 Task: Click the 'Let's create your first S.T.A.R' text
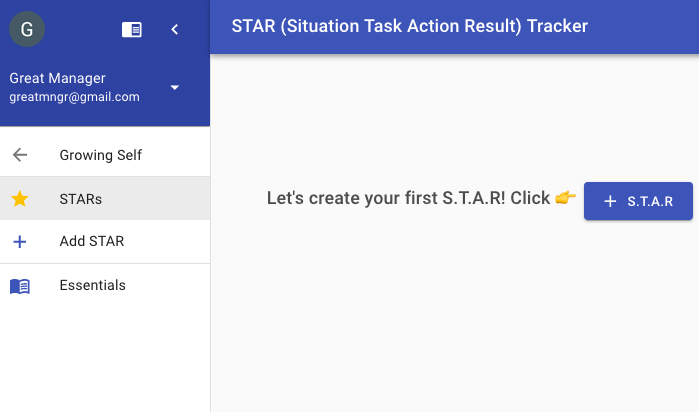tap(386, 198)
